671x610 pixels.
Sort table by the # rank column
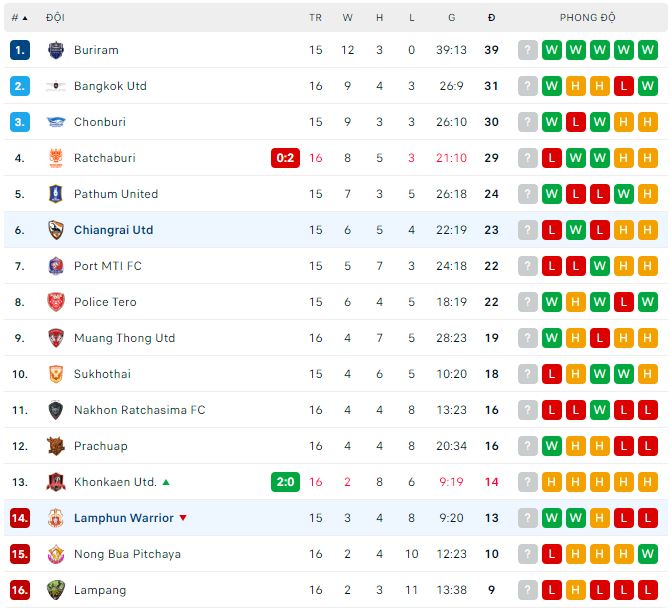pyautogui.click(x=19, y=18)
